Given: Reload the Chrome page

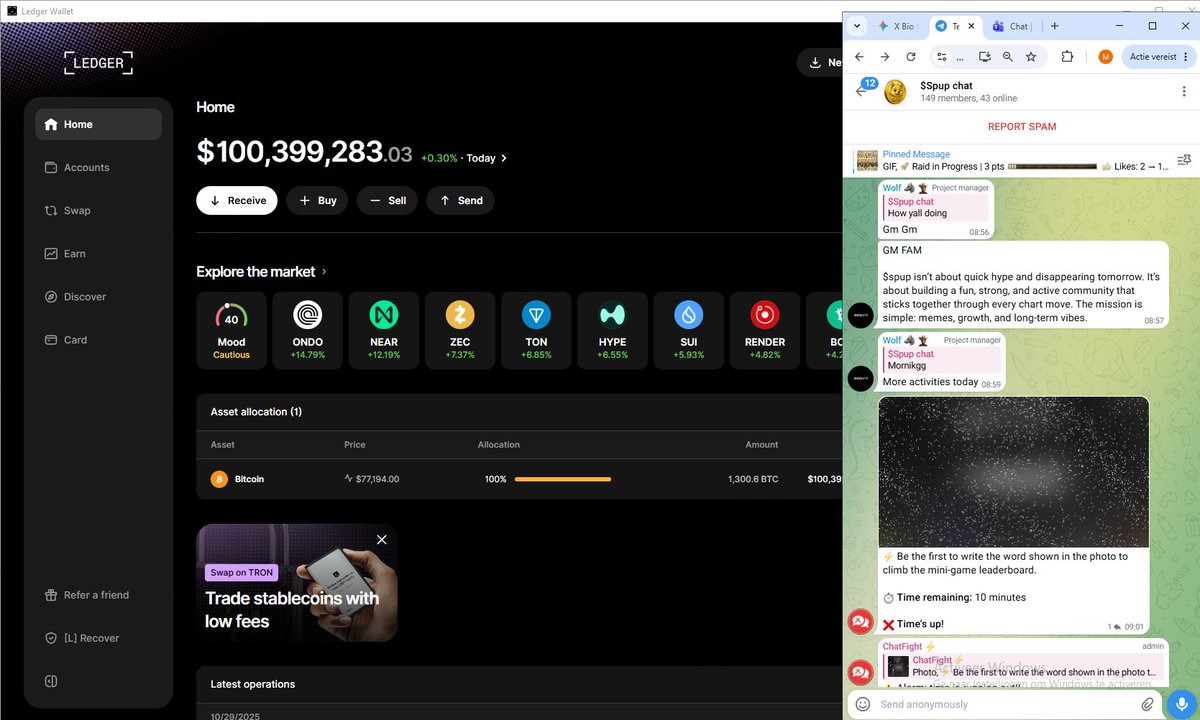Looking at the screenshot, I should point(911,57).
